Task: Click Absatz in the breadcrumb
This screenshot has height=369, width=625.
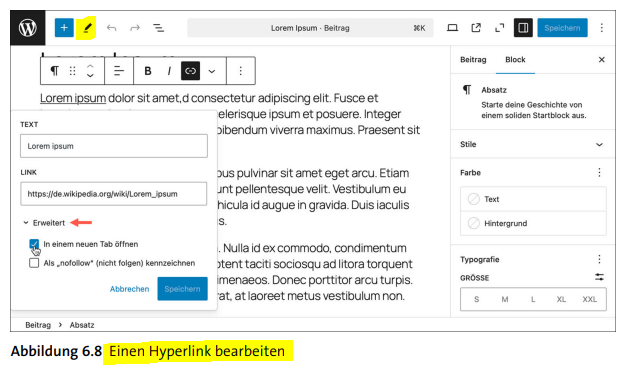Action: pos(82,325)
